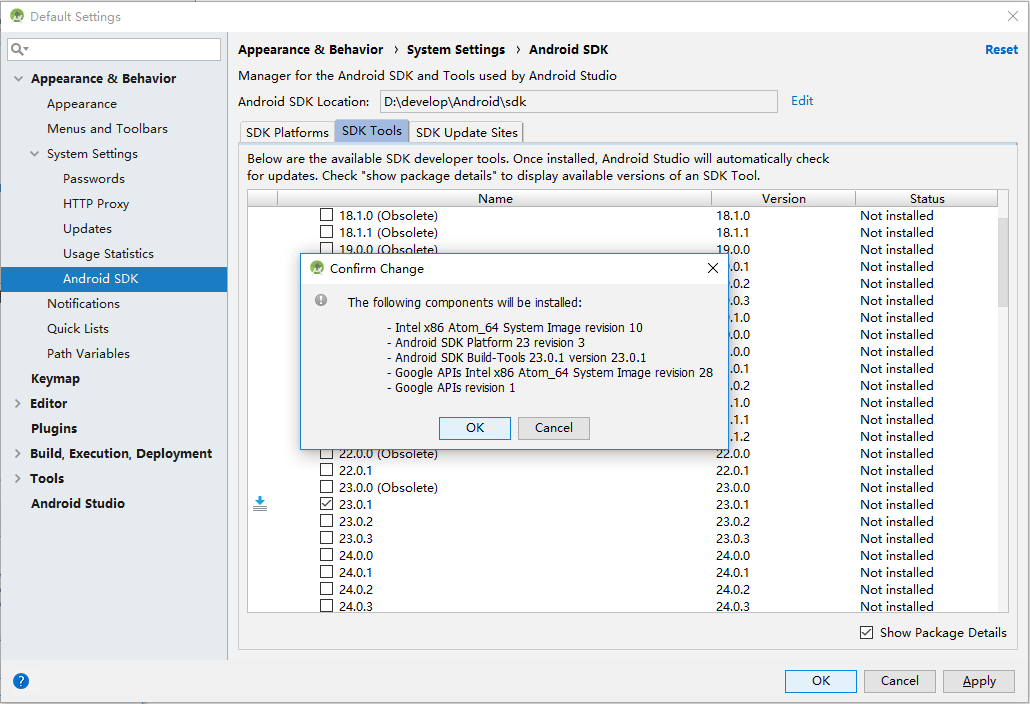
Task: Click the download icon beside 23.0.1
Action: 260,504
